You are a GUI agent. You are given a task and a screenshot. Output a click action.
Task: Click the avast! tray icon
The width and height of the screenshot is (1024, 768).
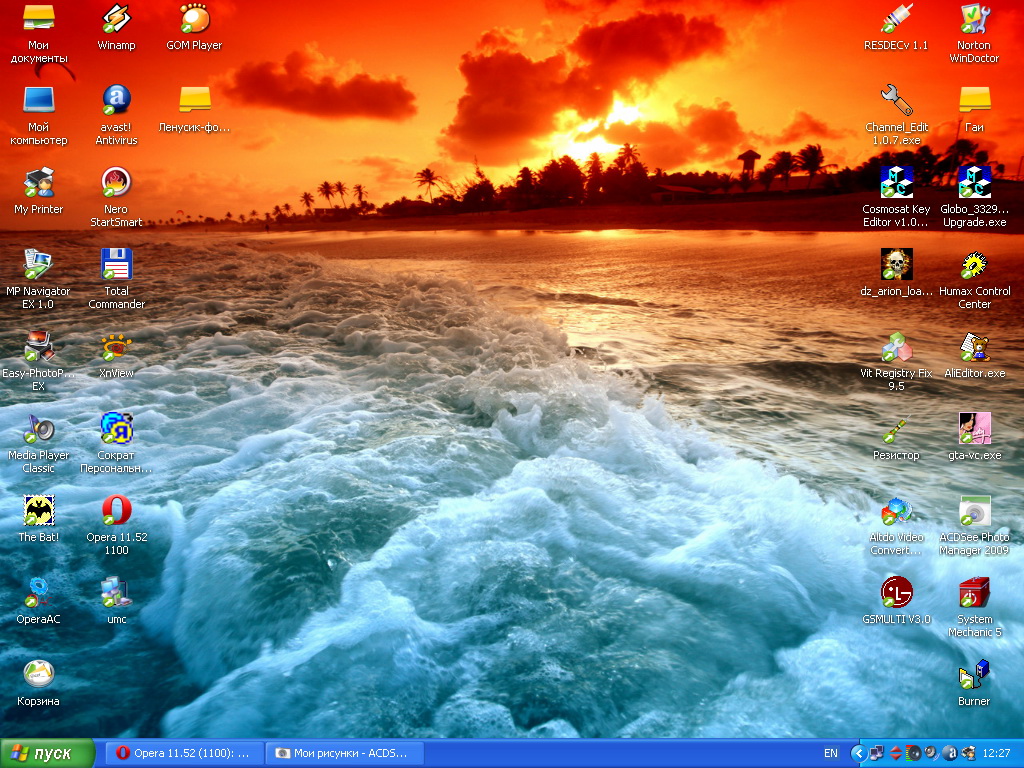(x=950, y=753)
